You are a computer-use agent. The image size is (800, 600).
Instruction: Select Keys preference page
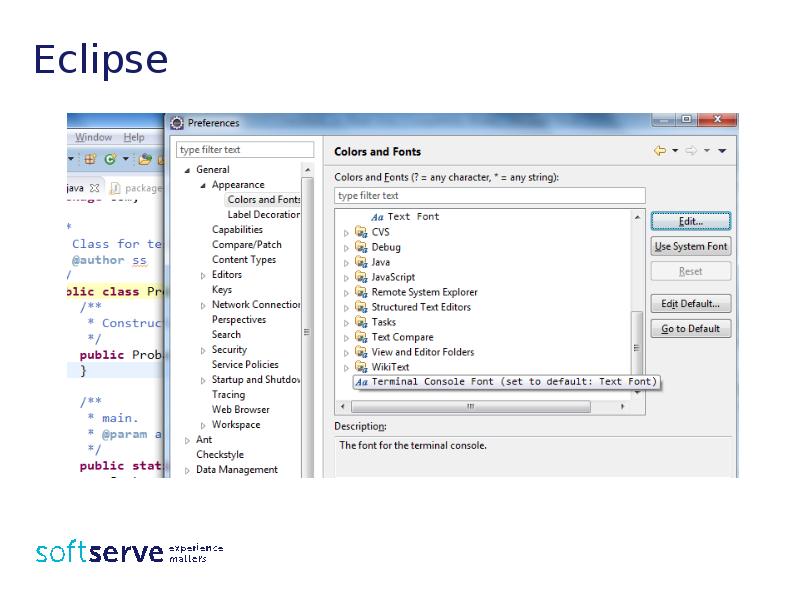pyautogui.click(x=222, y=290)
